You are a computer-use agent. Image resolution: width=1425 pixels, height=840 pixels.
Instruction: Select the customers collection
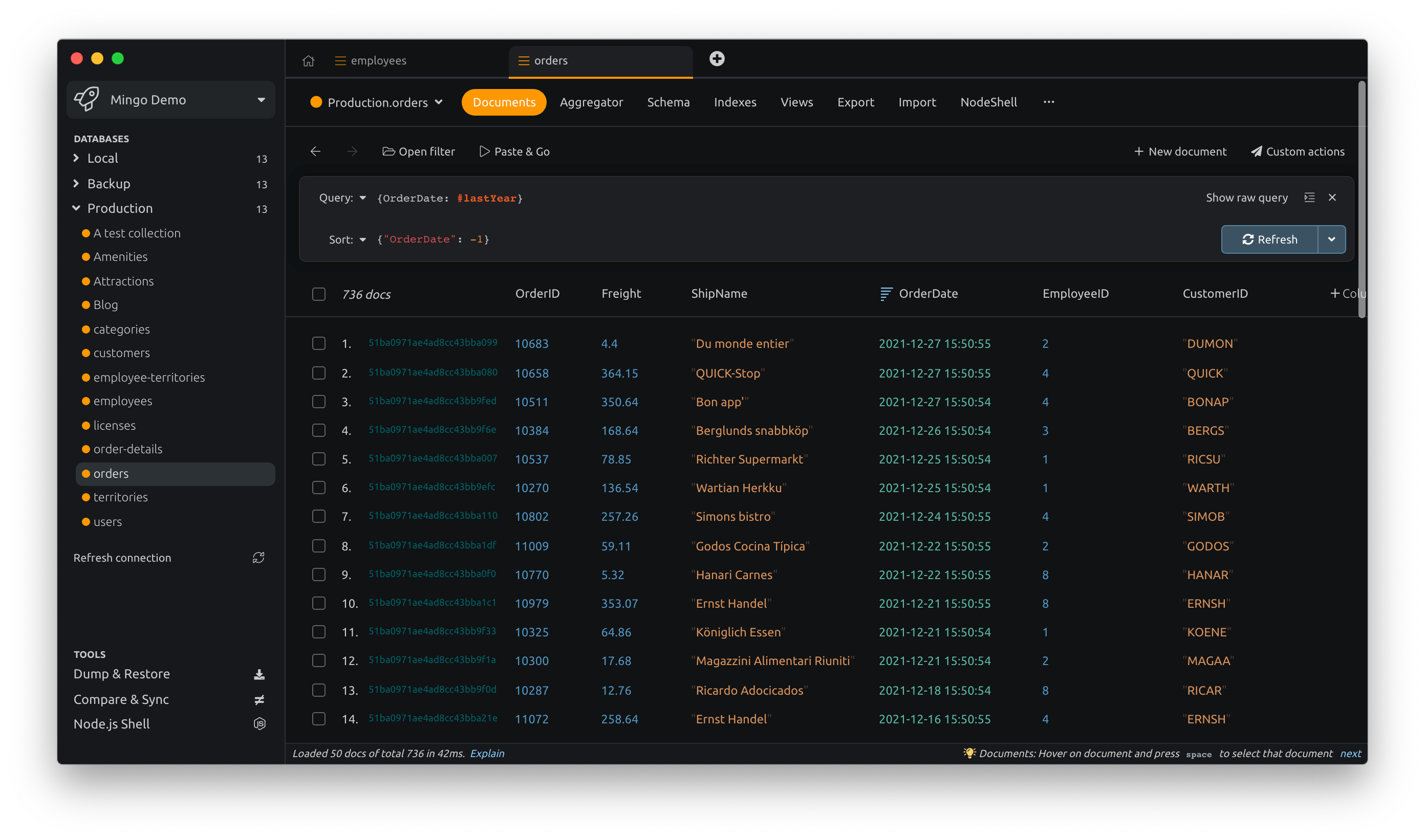click(x=122, y=352)
